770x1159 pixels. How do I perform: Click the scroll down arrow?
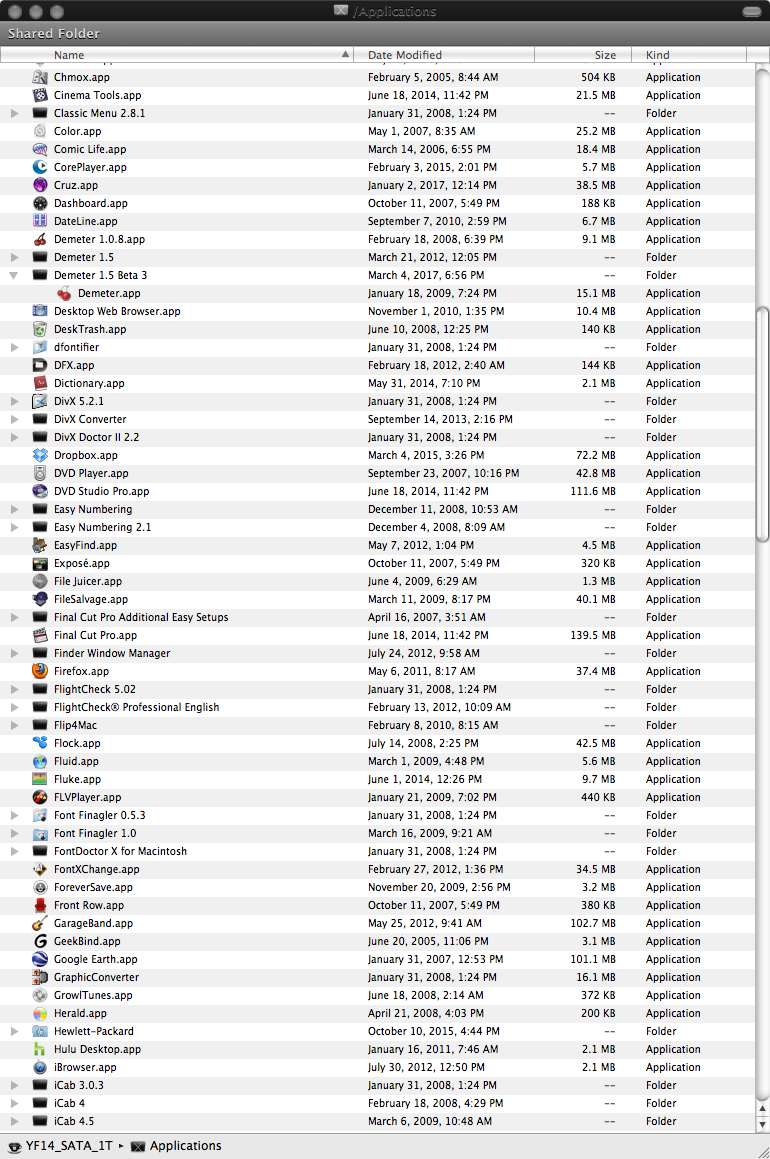pos(763,1124)
